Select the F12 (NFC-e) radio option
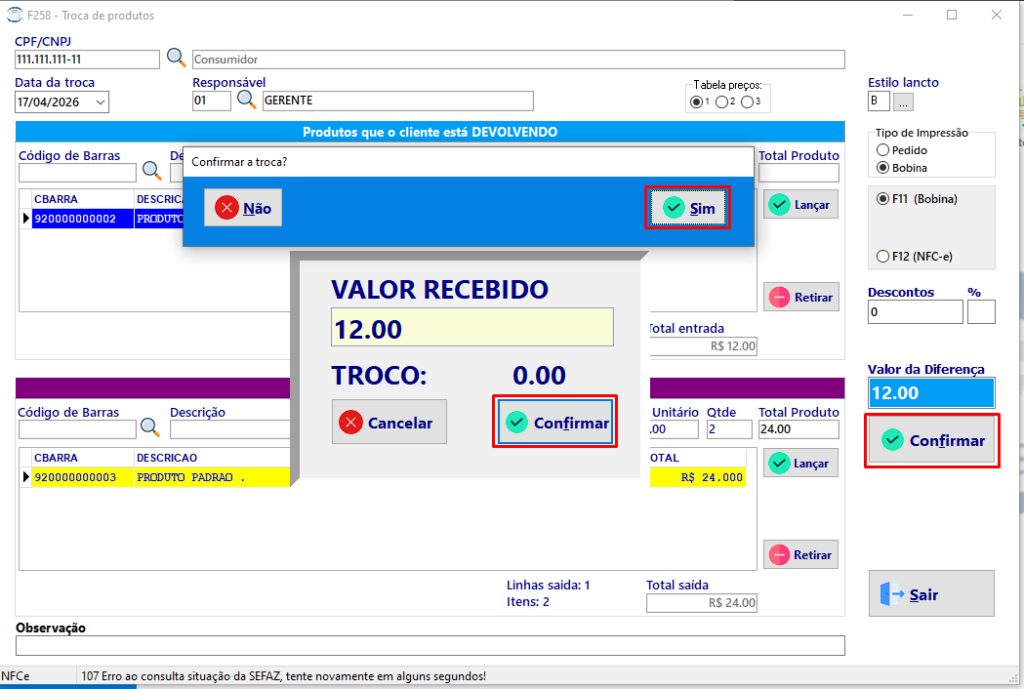Screen dimensions: 1024x689 click(883, 257)
